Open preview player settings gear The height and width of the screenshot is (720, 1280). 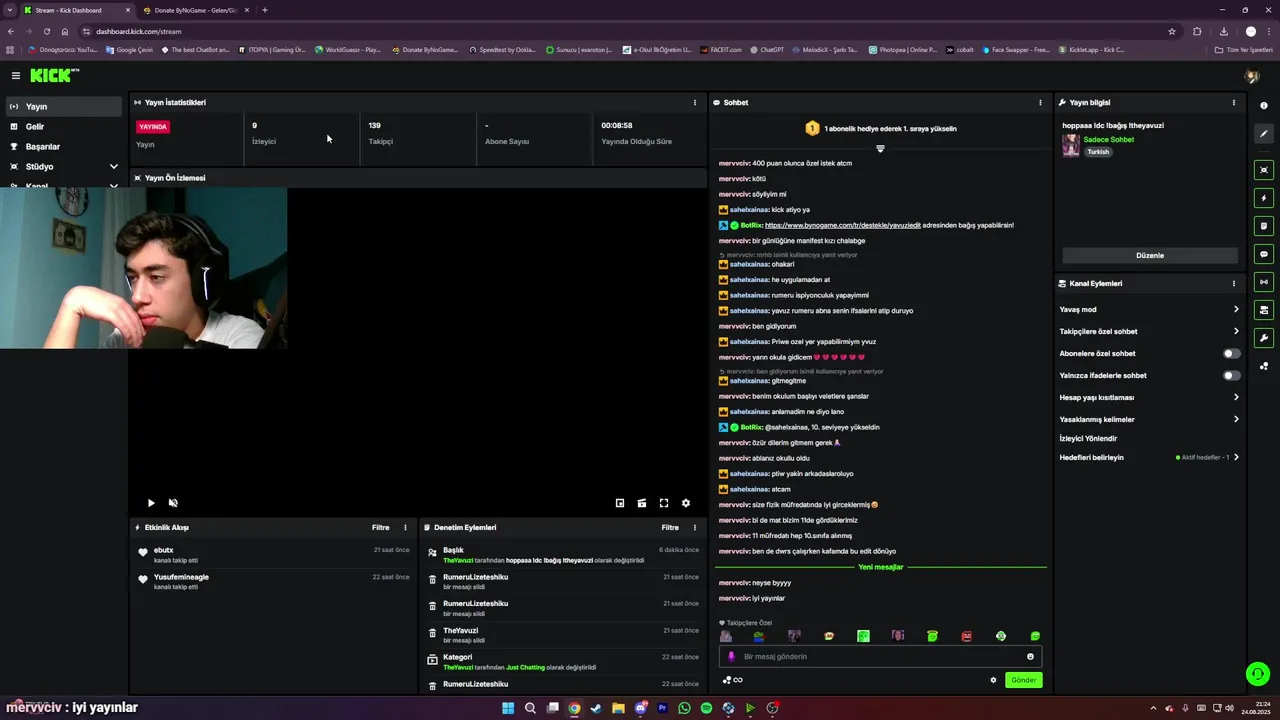coord(686,503)
